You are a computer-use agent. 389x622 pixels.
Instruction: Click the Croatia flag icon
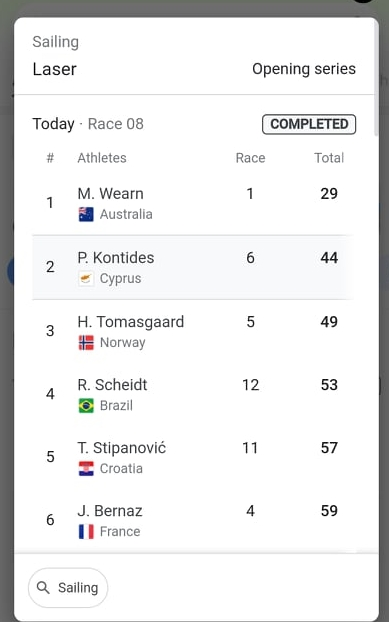click(86, 468)
